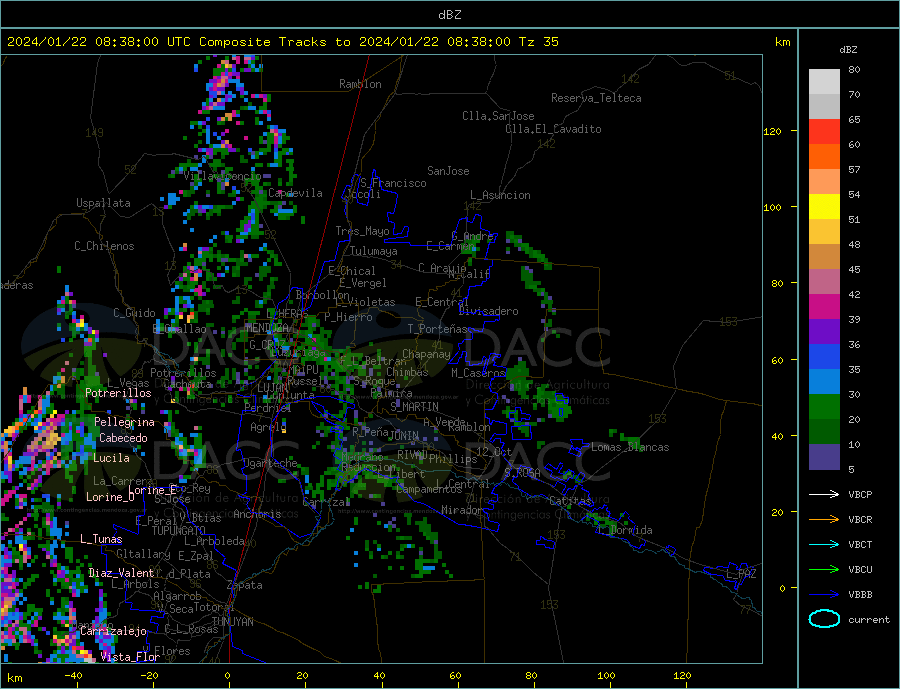
Task: Click the Tres_Mayo map label
Action: 362,231
